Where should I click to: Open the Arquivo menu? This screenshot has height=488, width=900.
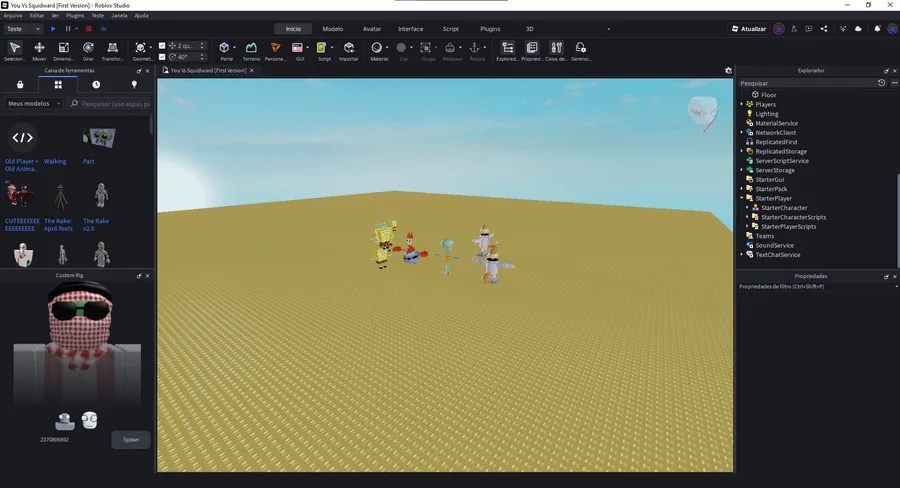[x=13, y=16]
